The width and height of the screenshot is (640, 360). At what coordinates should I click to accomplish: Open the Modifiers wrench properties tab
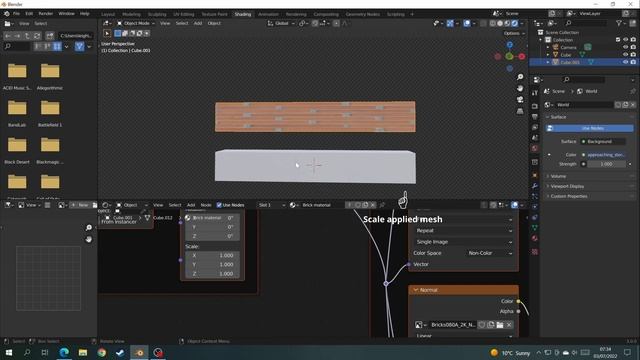click(x=535, y=186)
